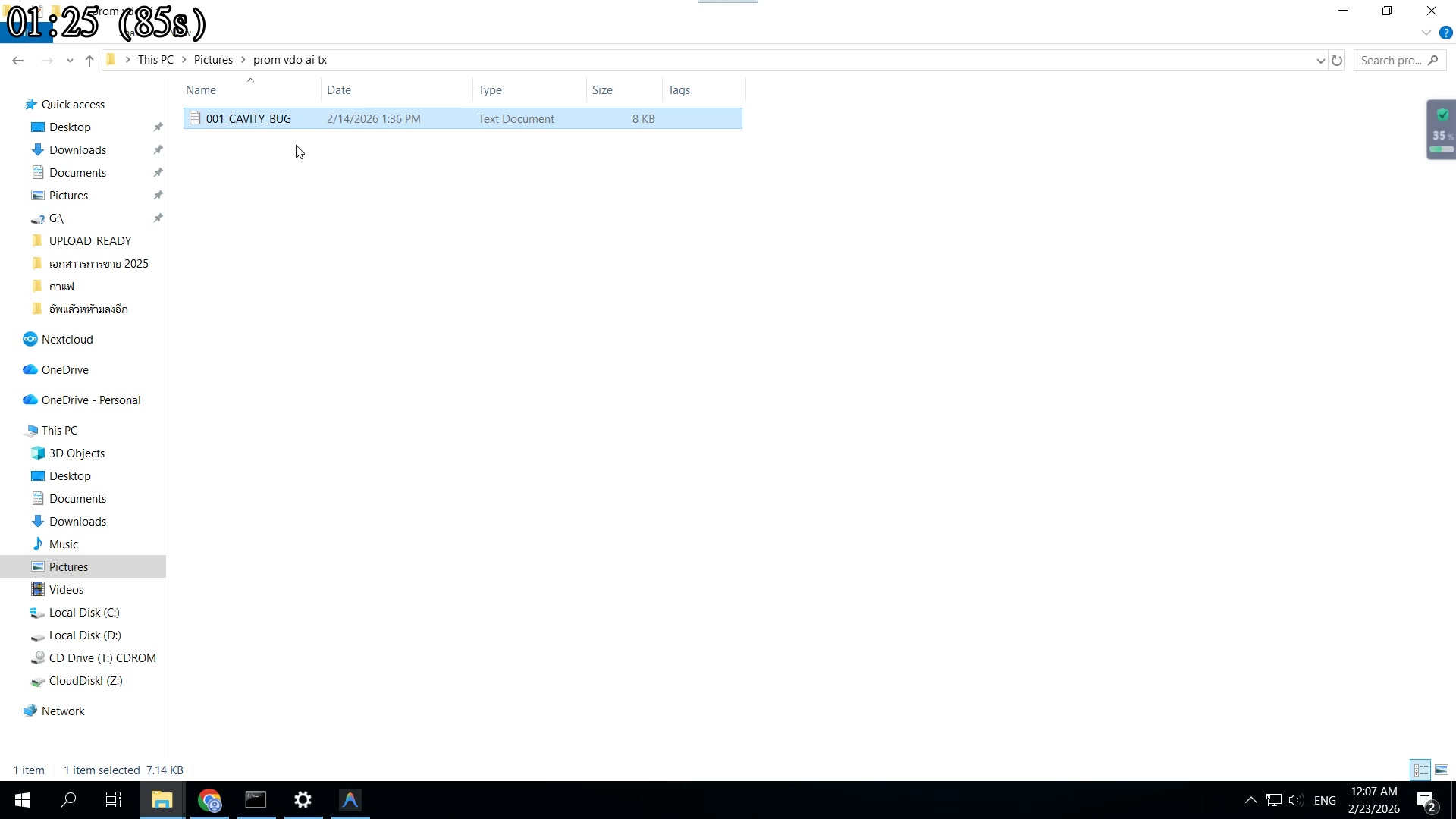Viewport: 1456px width, 819px height.
Task: Open Settings gear on taskbar
Action: (x=303, y=800)
